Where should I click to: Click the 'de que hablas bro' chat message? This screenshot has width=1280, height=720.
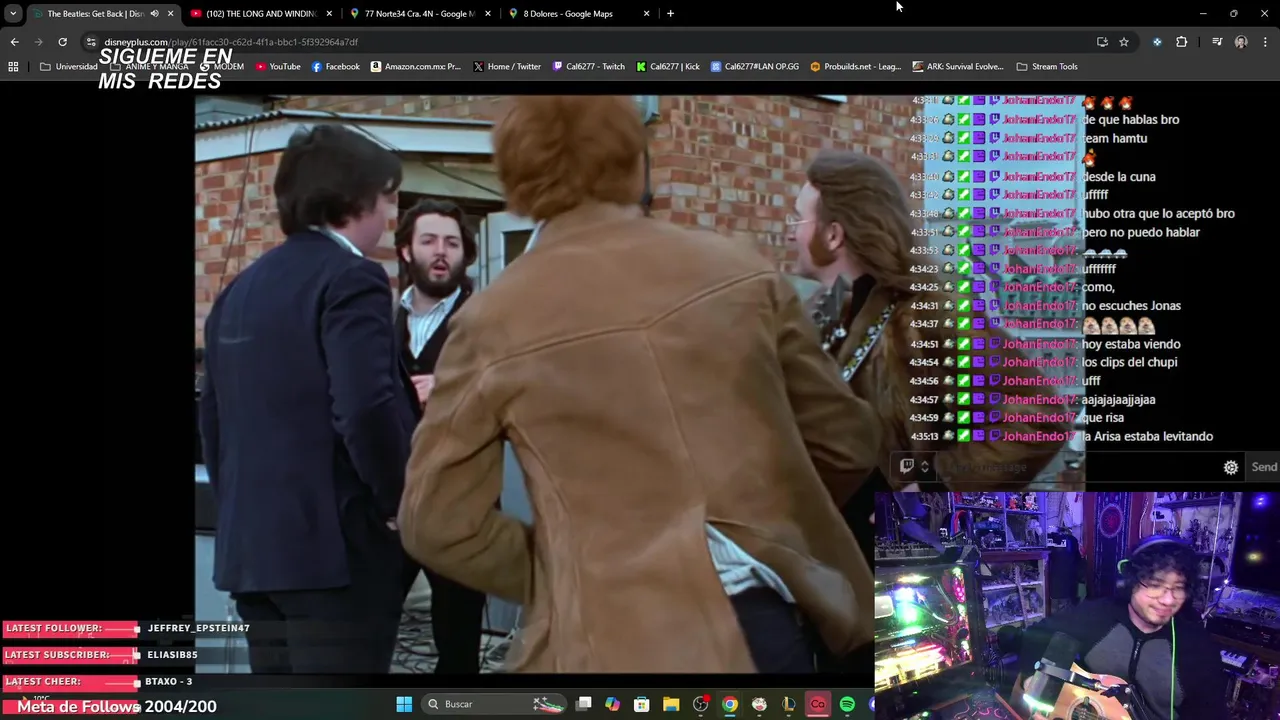tap(1130, 120)
